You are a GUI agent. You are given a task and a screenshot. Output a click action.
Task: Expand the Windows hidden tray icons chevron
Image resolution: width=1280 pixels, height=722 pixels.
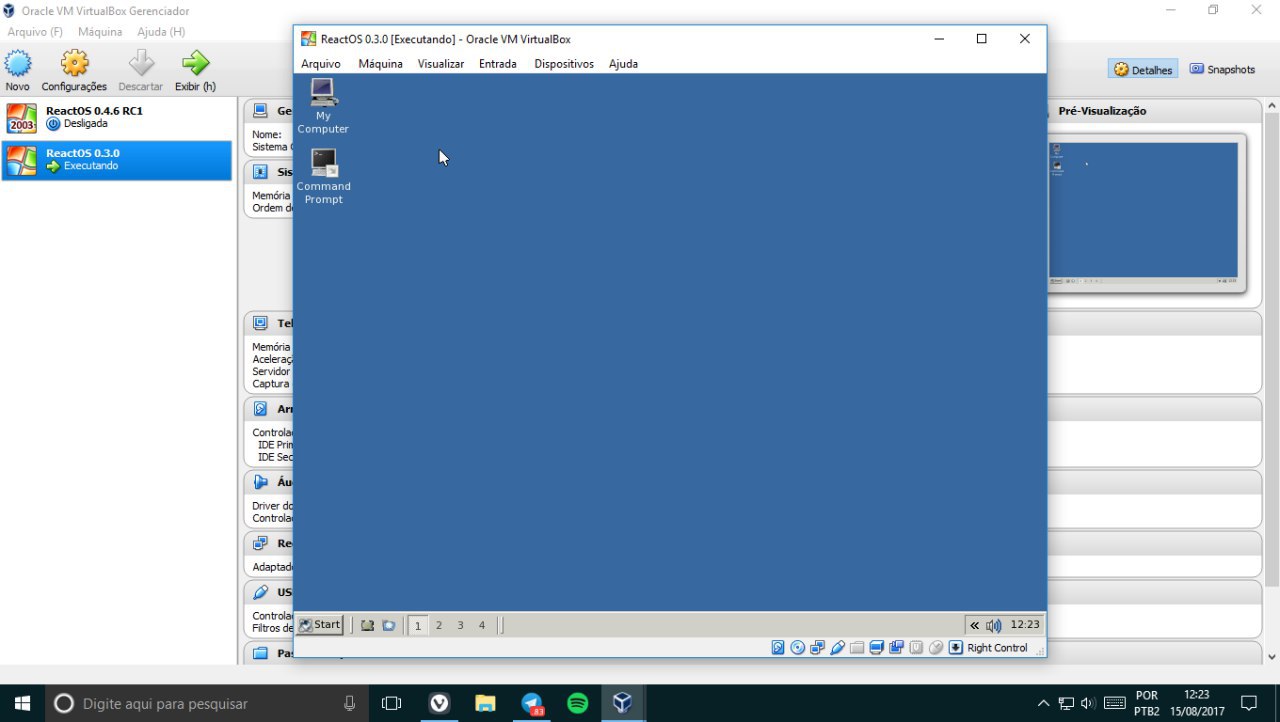click(x=1043, y=703)
